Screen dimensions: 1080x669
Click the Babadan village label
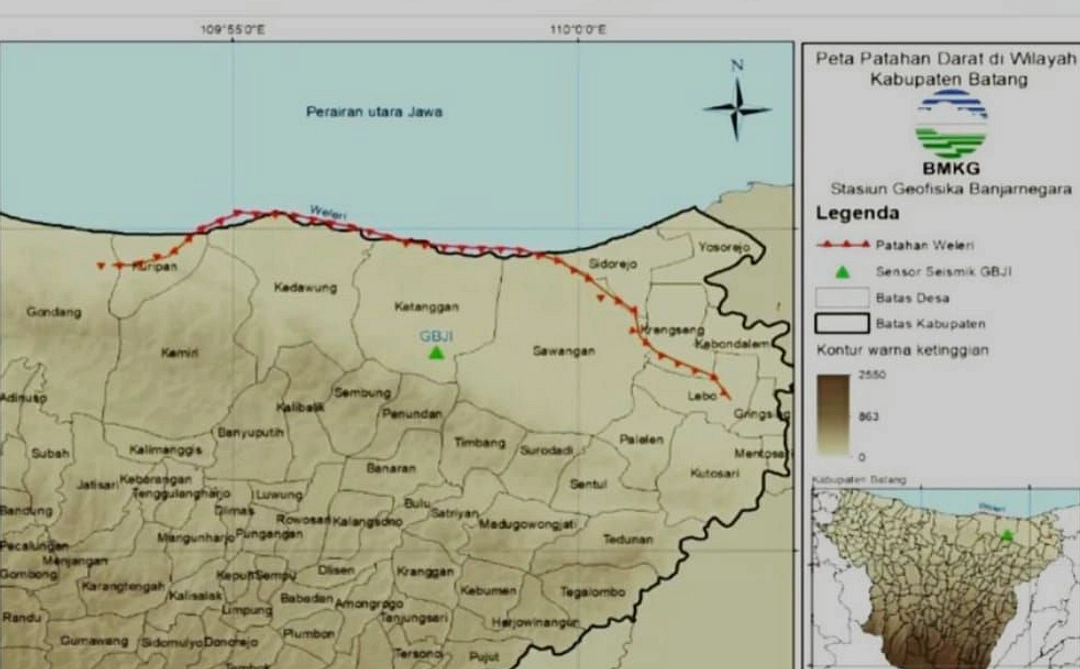(307, 598)
